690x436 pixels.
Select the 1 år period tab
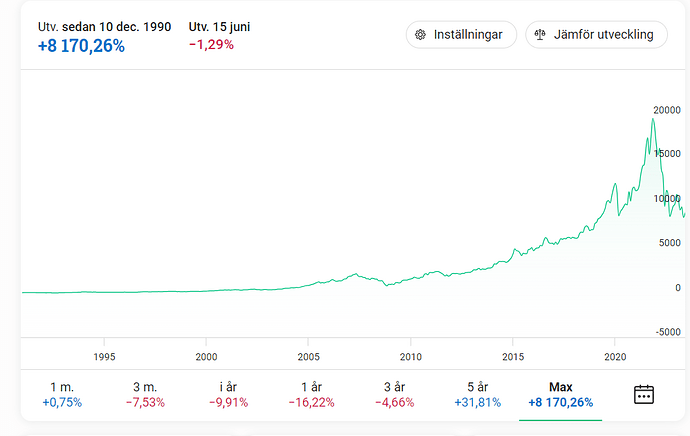click(x=312, y=394)
